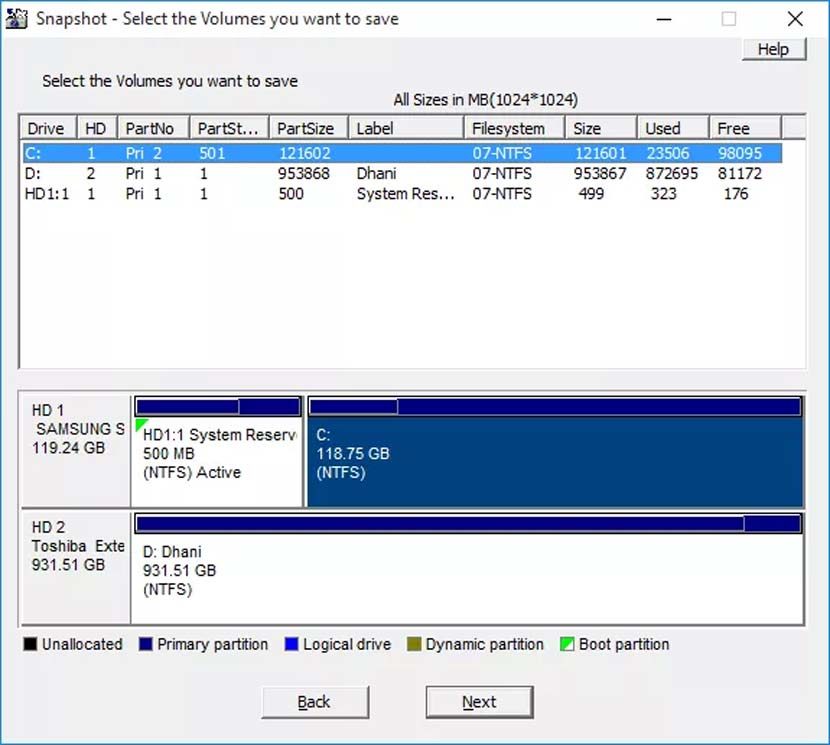The image size is (830, 745).
Task: Click the usage bar above System Reserved
Action: [x=218, y=407]
